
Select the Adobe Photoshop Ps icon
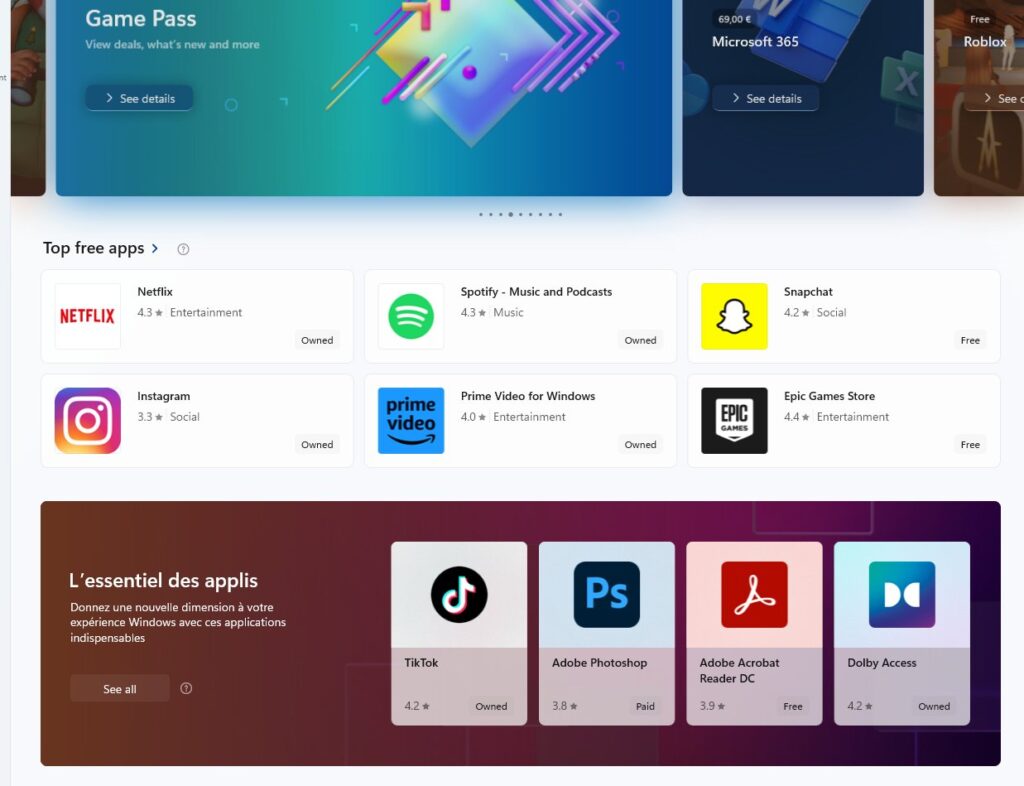point(606,594)
